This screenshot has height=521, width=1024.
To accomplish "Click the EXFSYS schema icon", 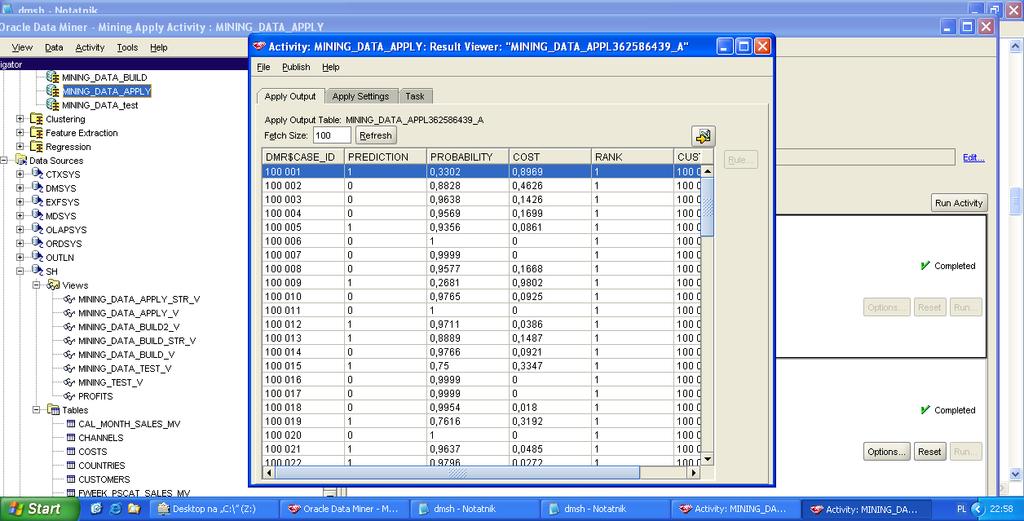I will pyautogui.click(x=37, y=202).
